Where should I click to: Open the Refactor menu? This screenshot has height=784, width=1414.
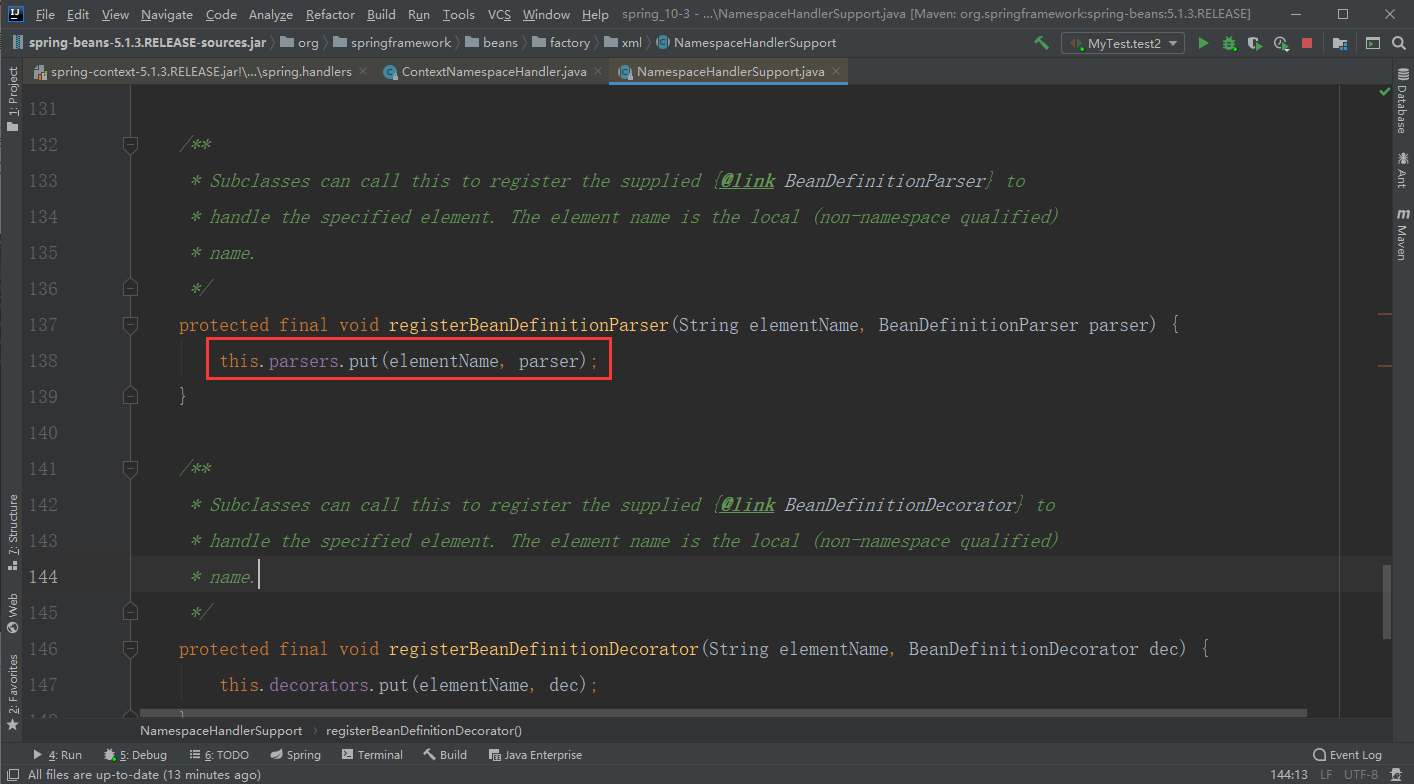coord(331,15)
